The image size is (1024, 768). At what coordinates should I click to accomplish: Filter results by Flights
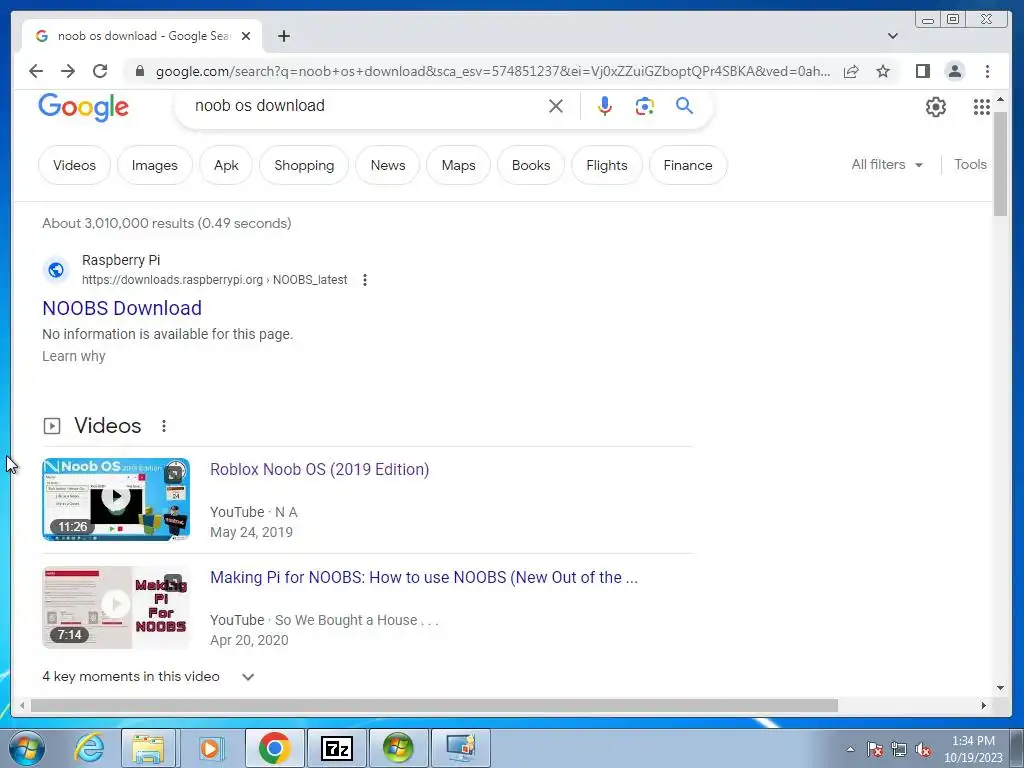607,165
